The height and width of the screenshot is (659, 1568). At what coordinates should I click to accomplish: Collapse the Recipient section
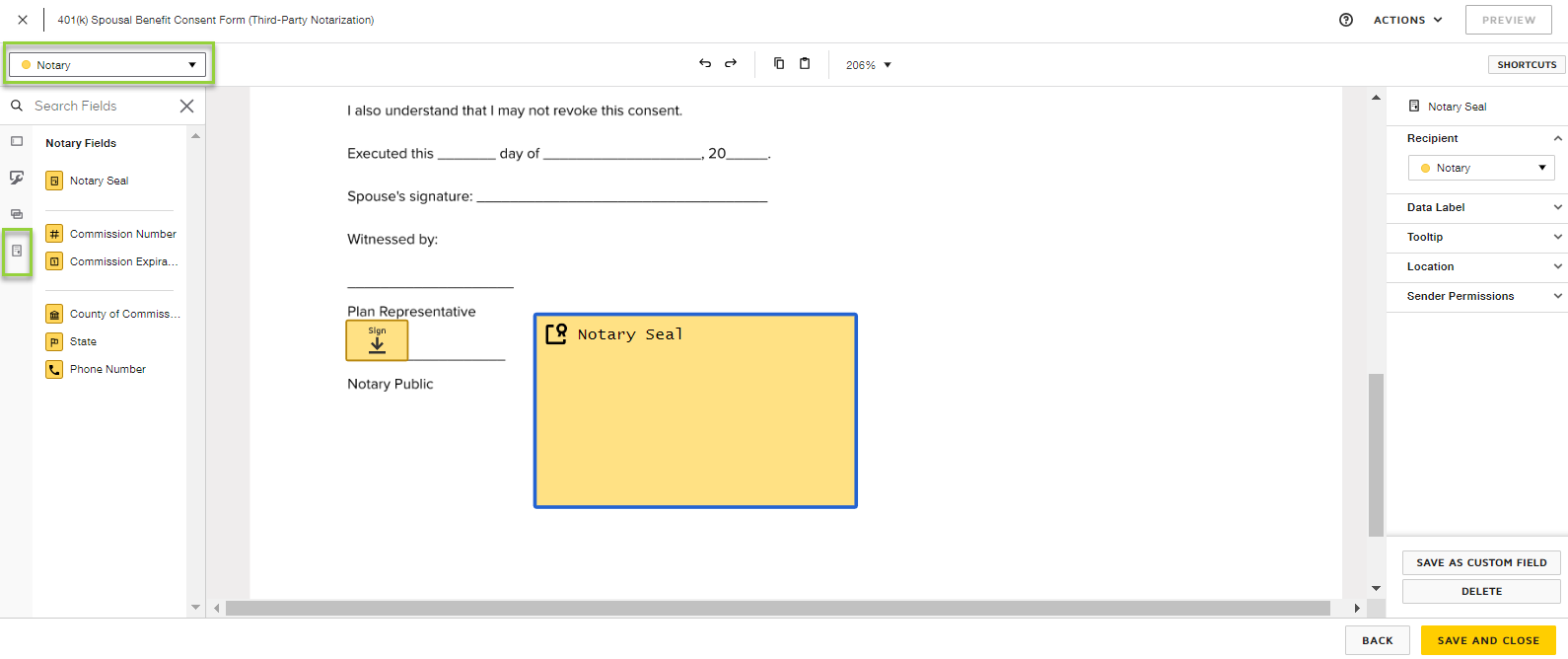(x=1557, y=138)
